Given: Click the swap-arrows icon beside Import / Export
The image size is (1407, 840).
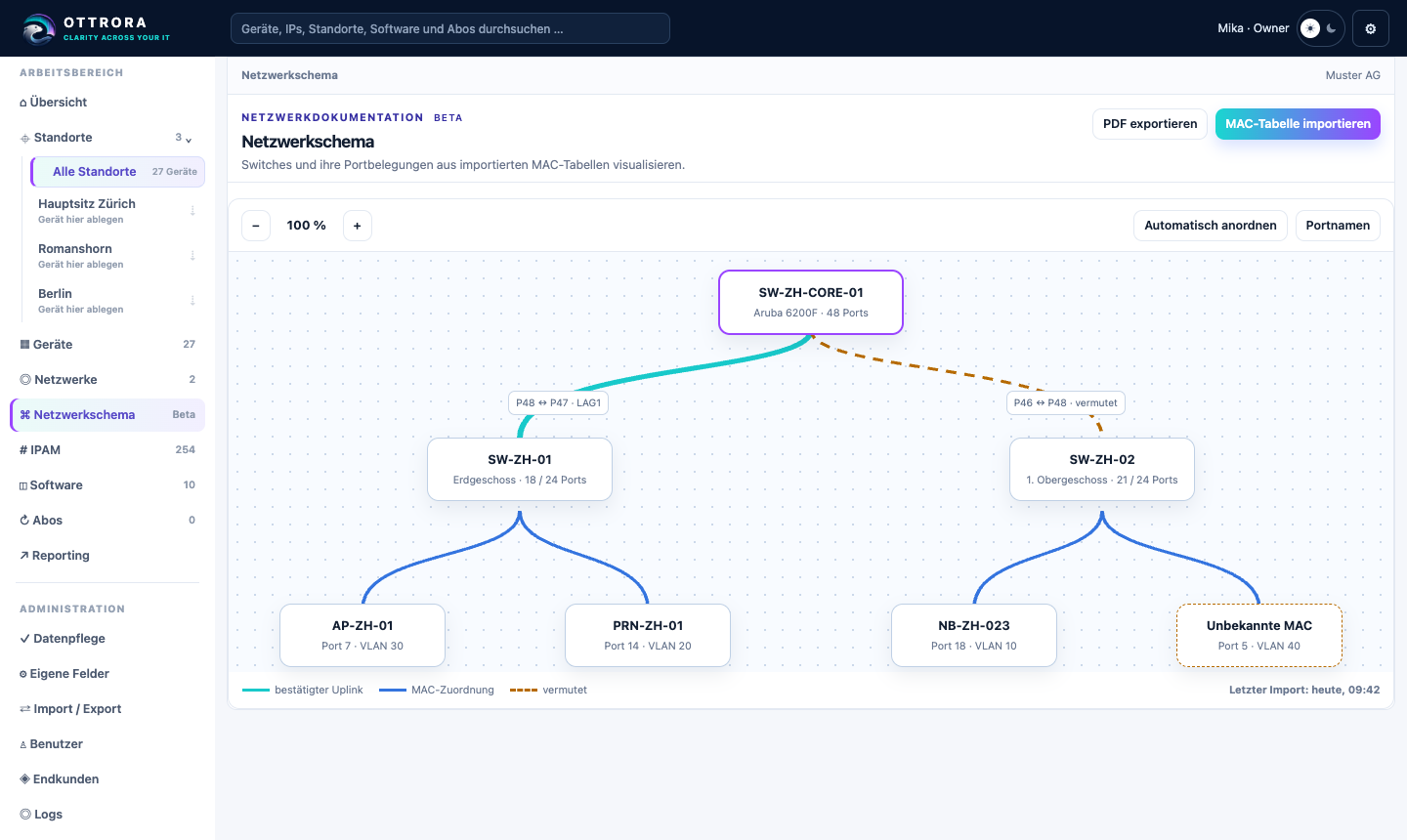Looking at the screenshot, I should [x=25, y=709].
